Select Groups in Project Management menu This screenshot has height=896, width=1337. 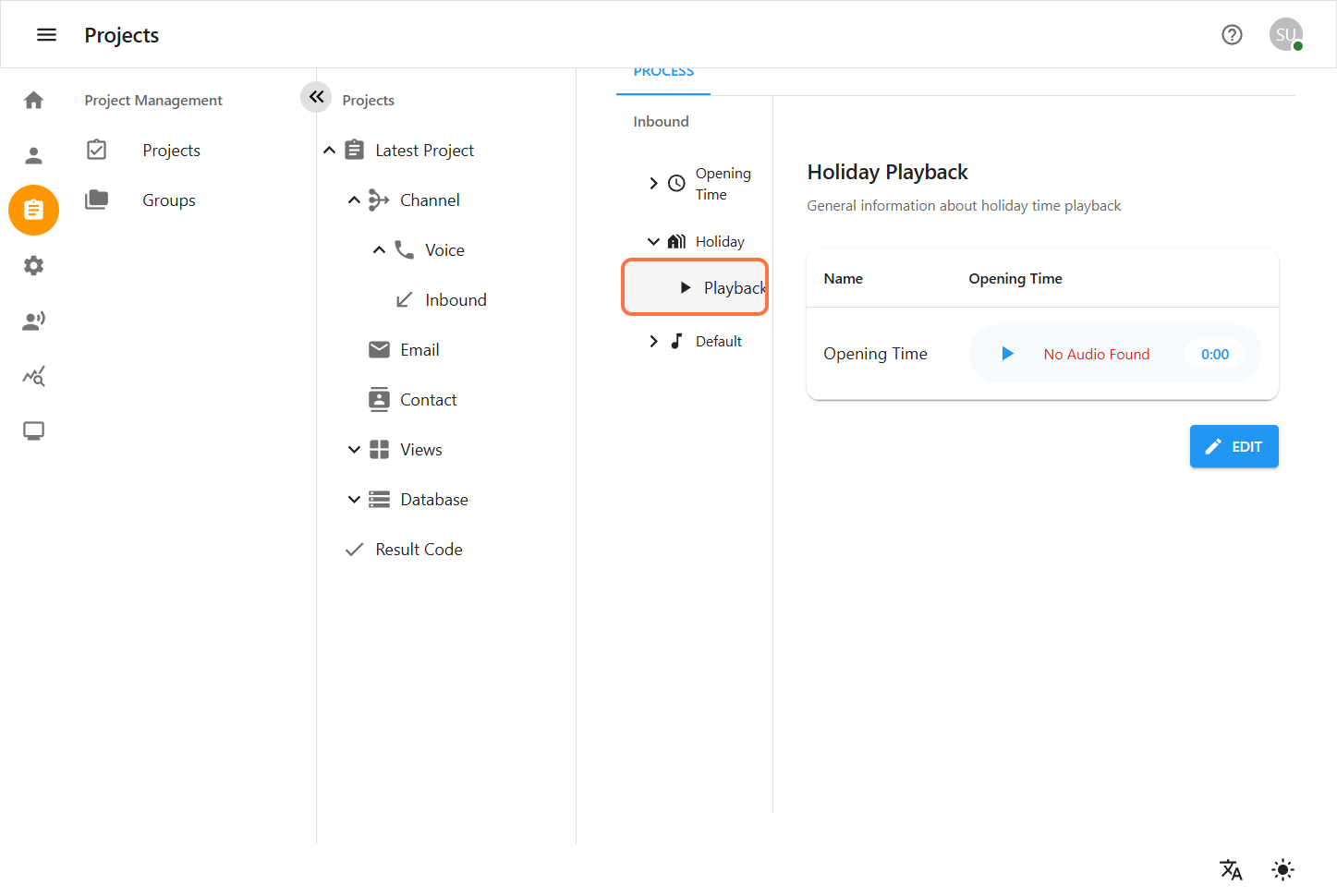click(169, 200)
